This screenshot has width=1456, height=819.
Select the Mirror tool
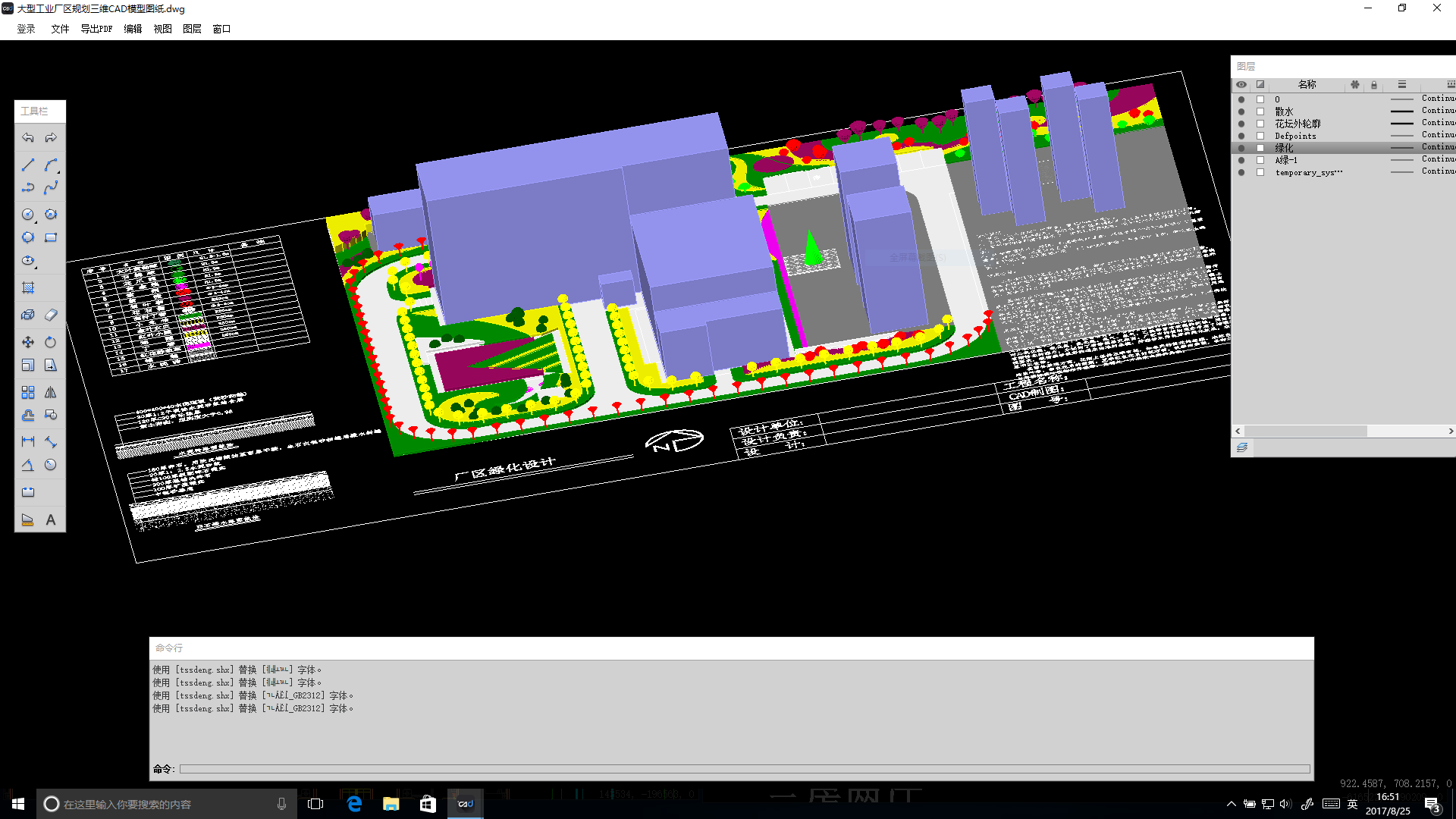(x=51, y=392)
